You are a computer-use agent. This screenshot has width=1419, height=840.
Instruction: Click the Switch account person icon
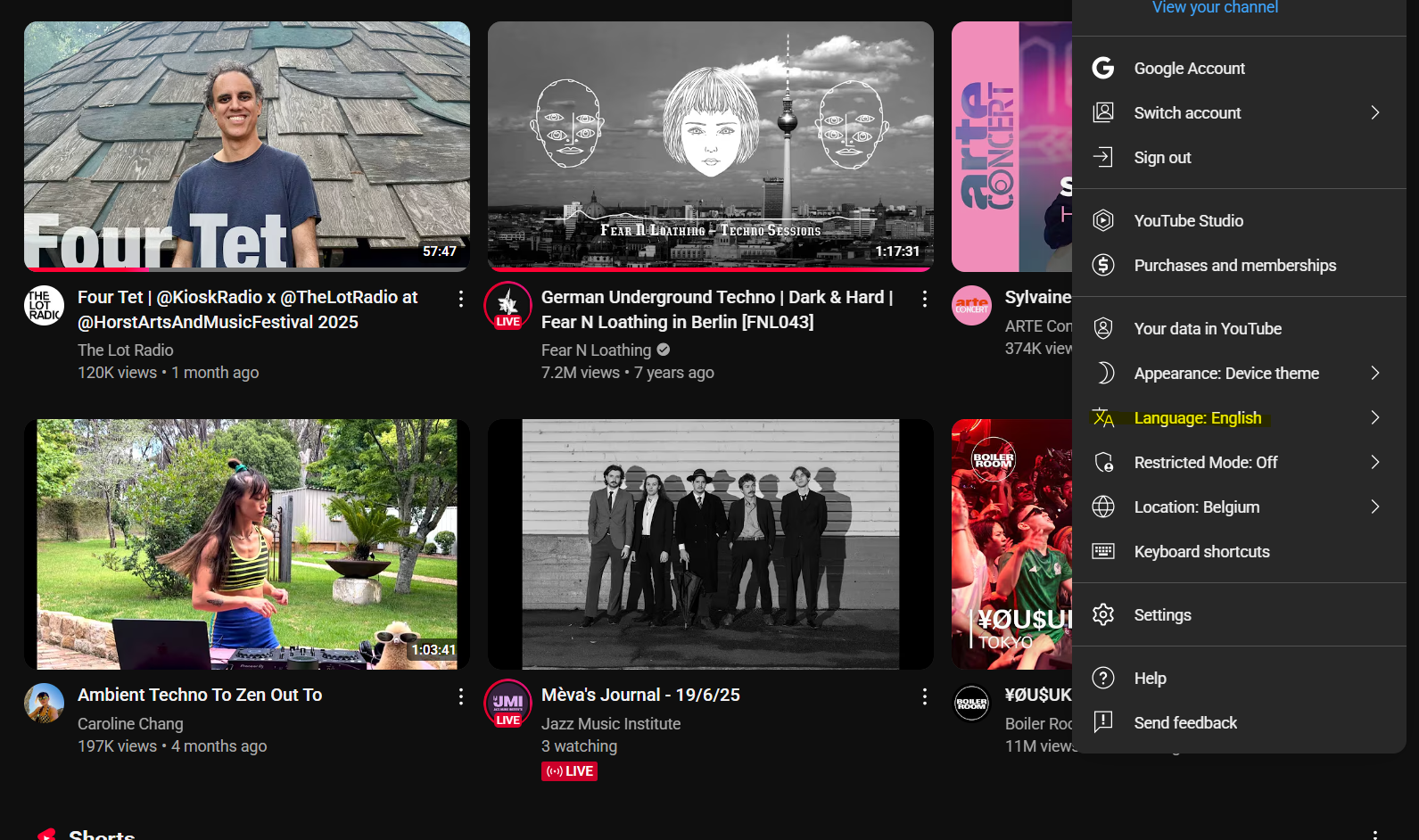[1103, 112]
